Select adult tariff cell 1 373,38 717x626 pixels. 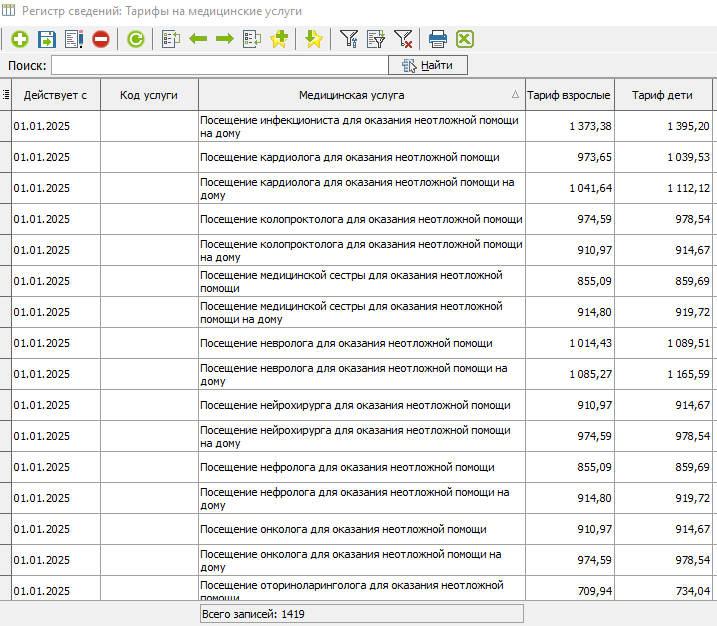coord(590,126)
